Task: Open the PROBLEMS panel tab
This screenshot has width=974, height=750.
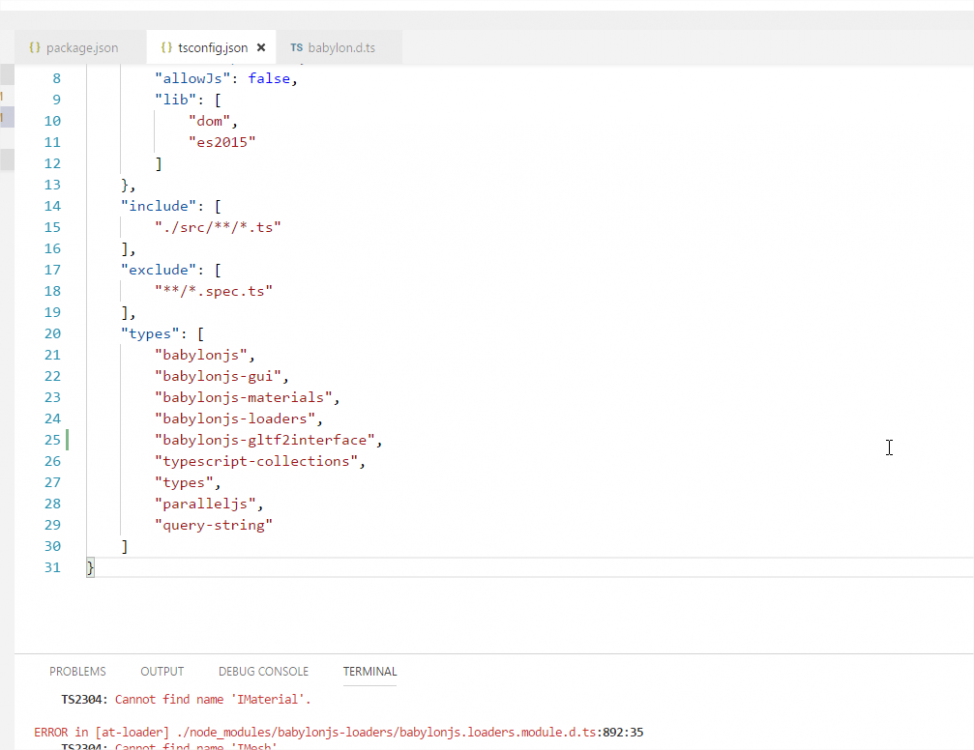Action: pos(78,672)
